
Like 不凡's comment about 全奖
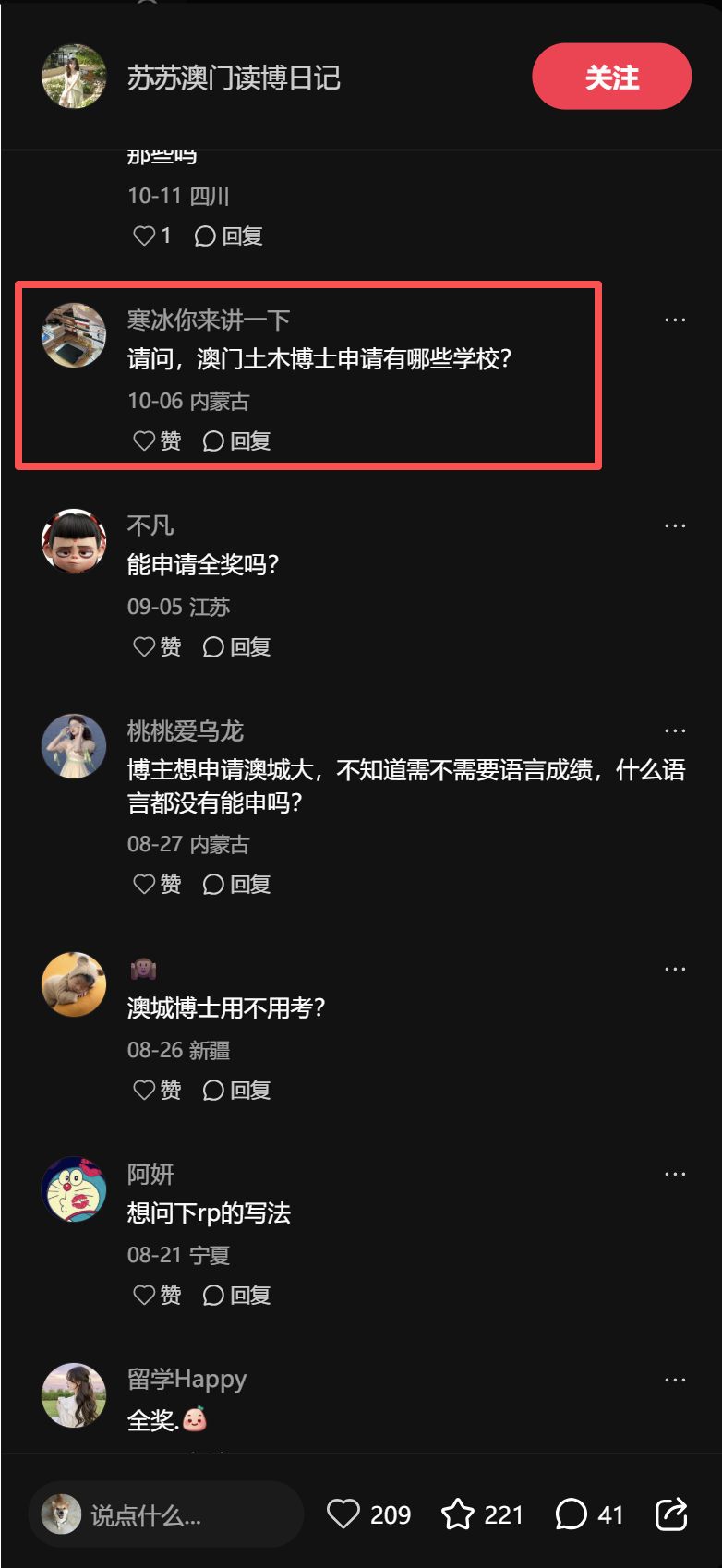click(157, 647)
